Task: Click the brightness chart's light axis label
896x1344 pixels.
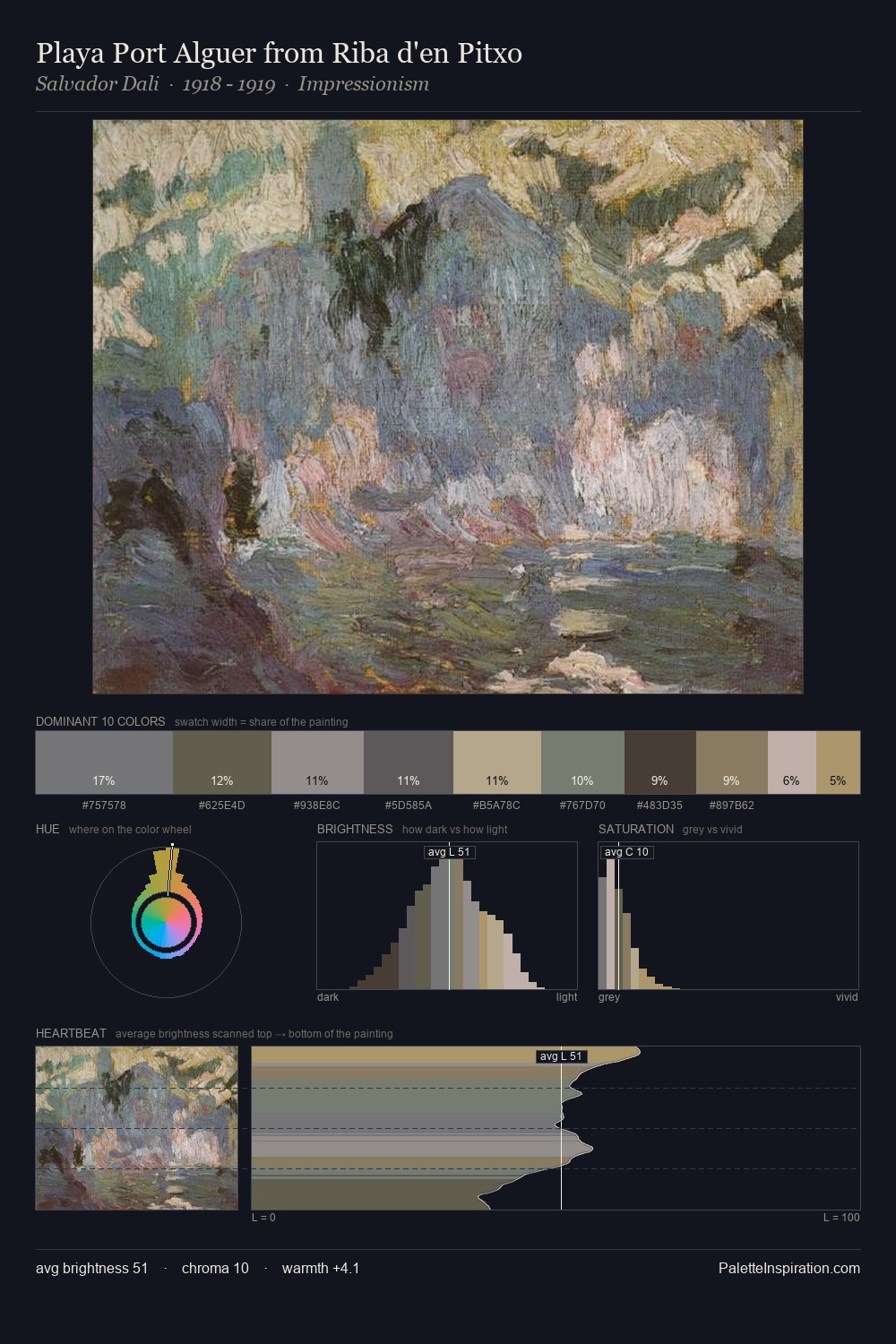Action: tap(567, 997)
